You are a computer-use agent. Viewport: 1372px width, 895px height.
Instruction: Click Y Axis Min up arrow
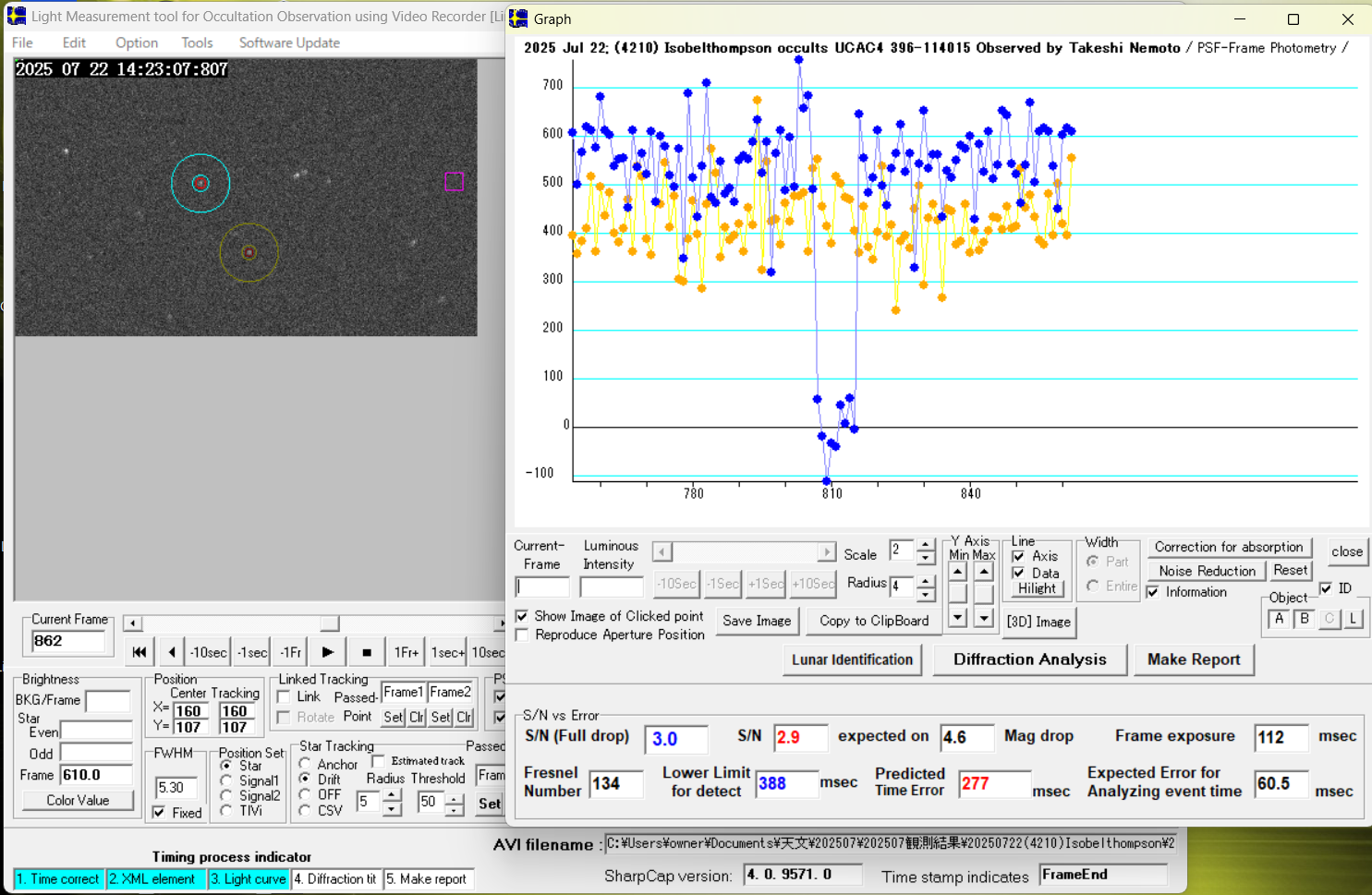(958, 572)
